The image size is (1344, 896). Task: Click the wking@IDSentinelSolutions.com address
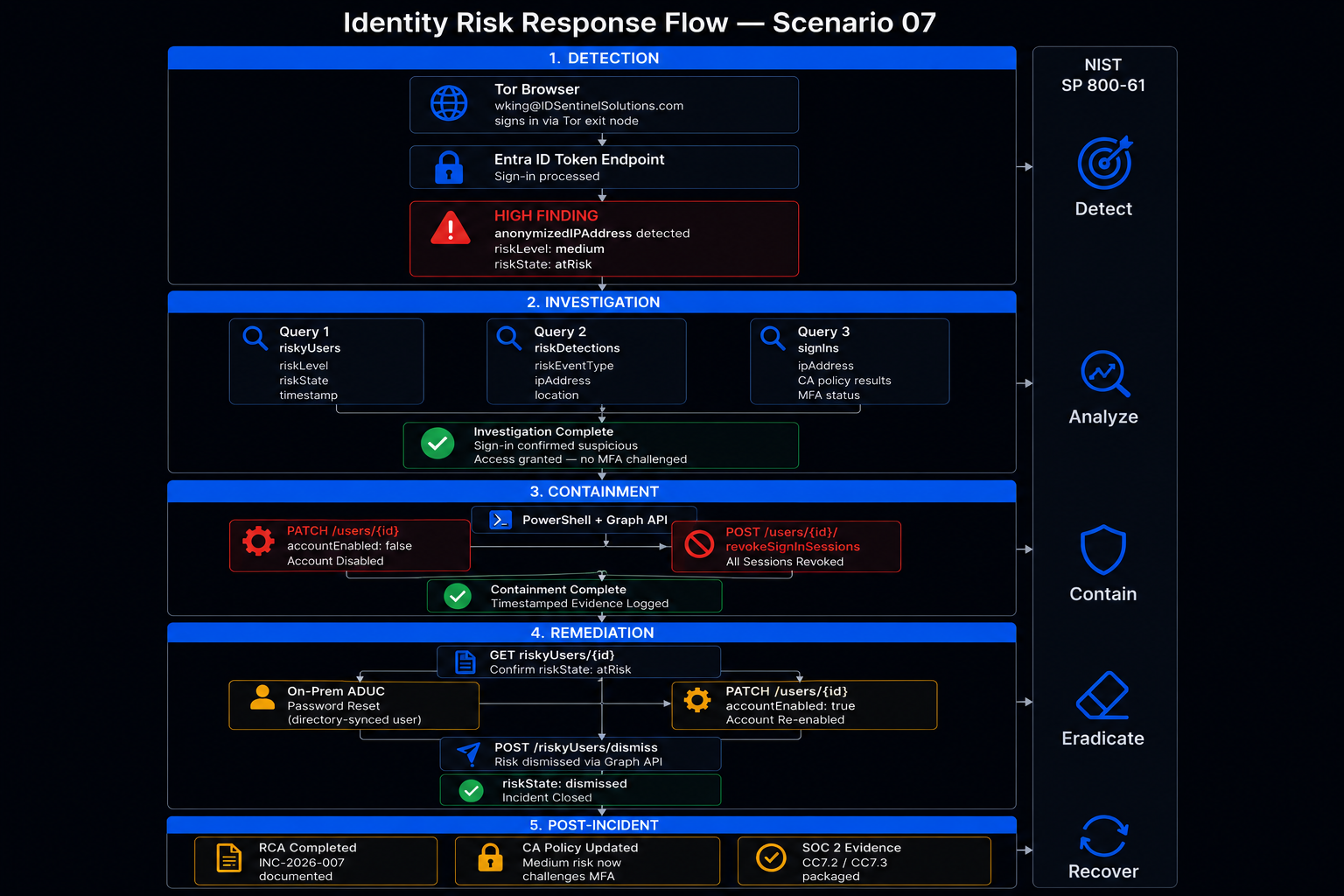coord(589,106)
